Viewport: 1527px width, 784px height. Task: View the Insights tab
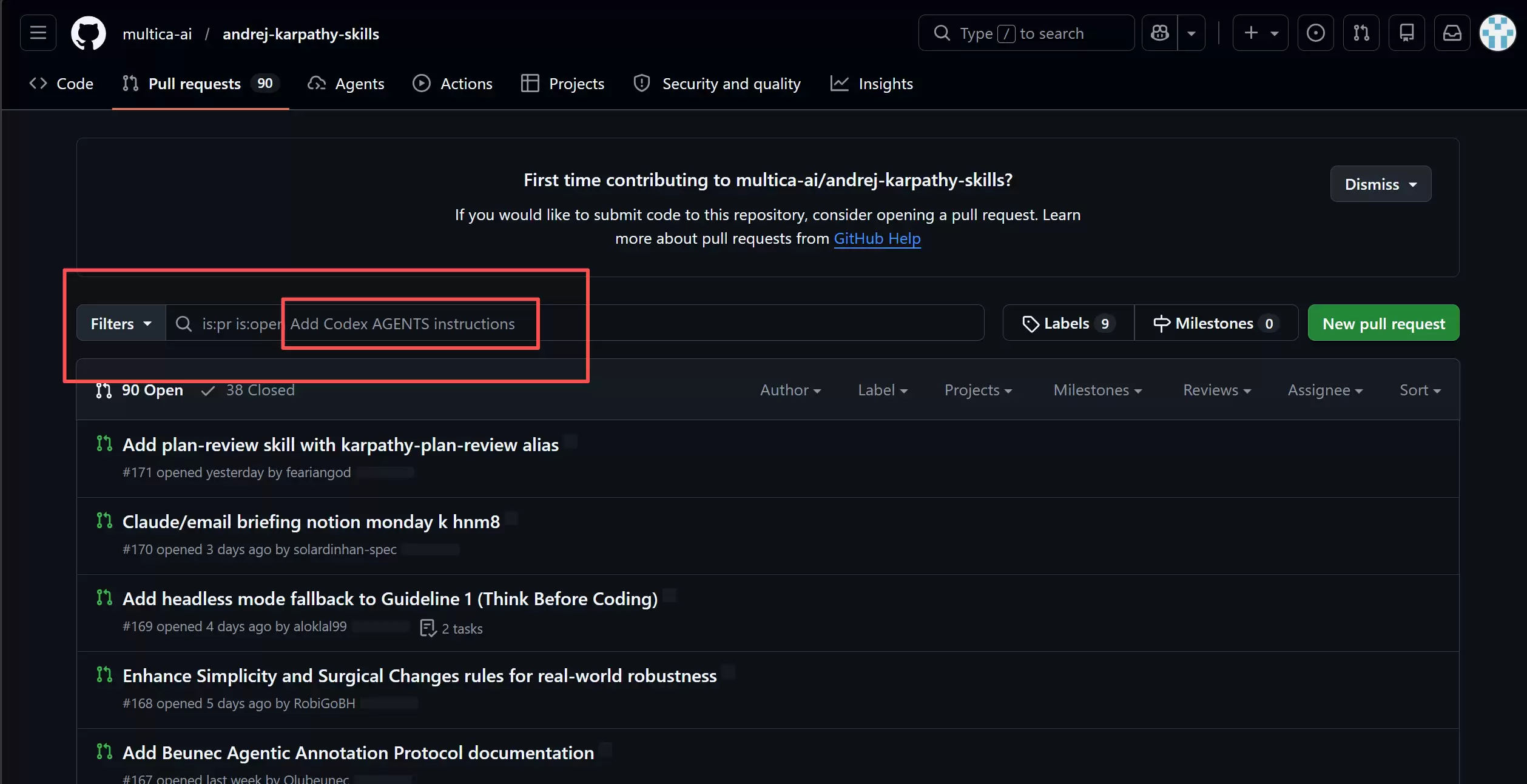(x=872, y=84)
